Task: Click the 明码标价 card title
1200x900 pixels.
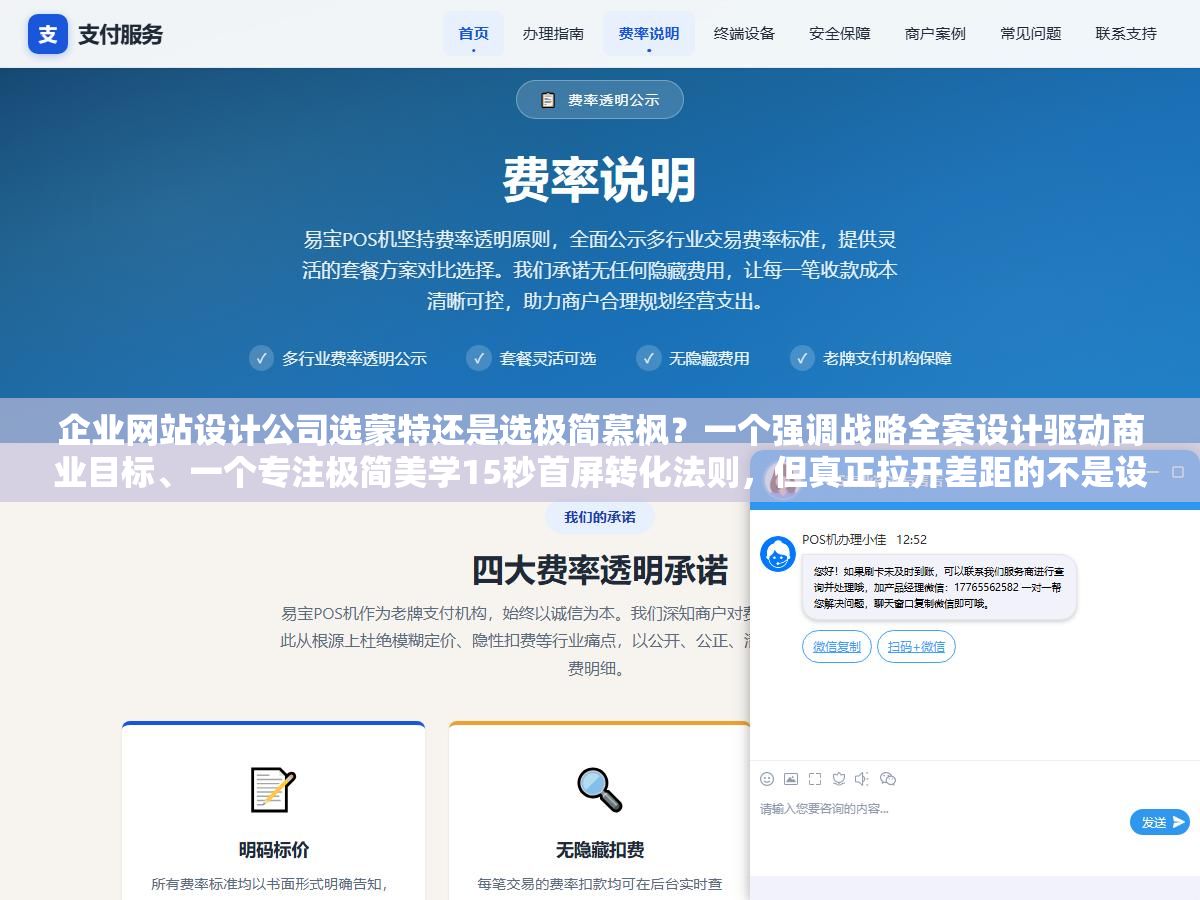Action: 274,850
